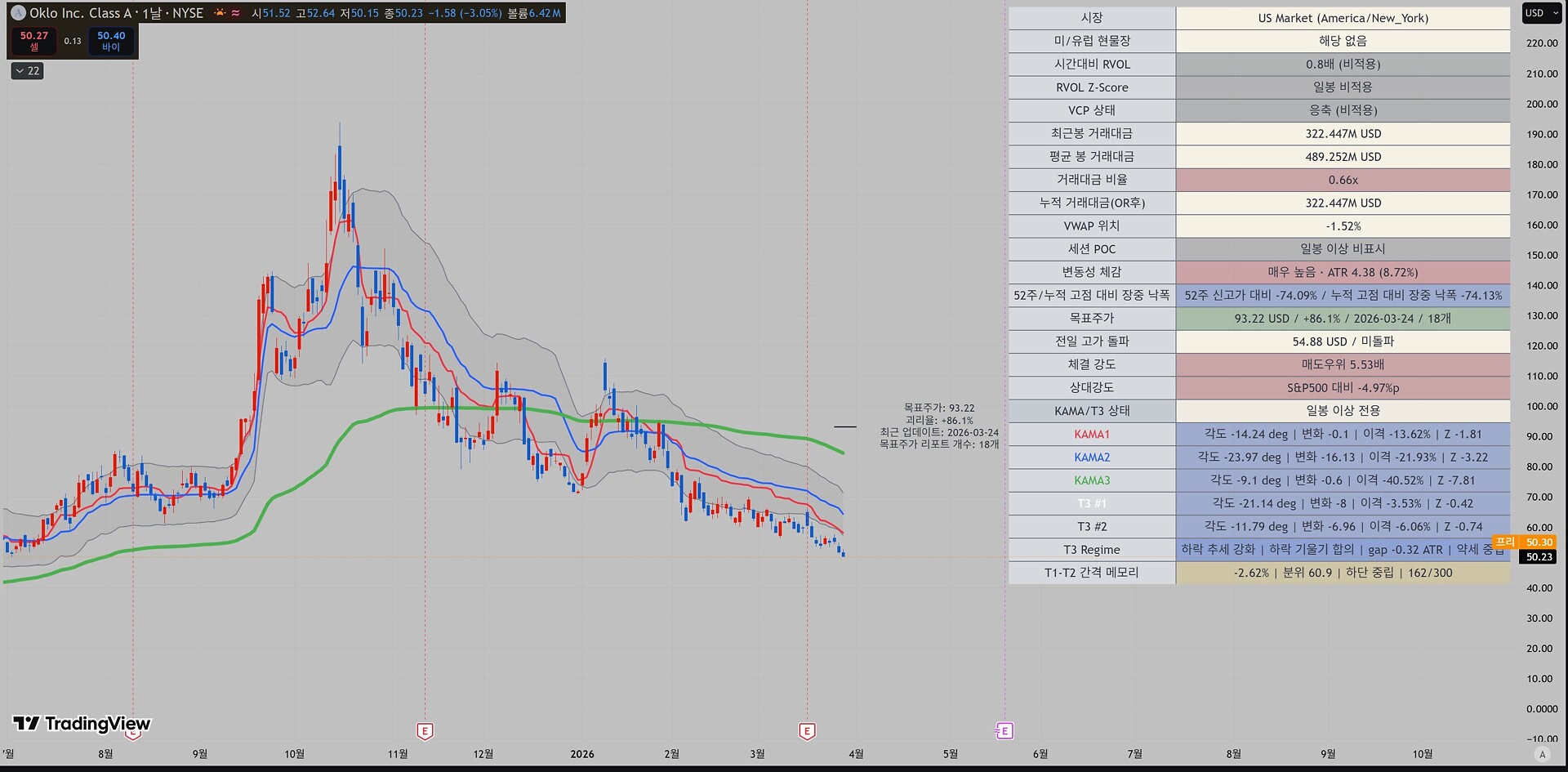1568x772 pixels.
Task: Click the 10월 label below the candlesticks
Action: click(x=294, y=754)
